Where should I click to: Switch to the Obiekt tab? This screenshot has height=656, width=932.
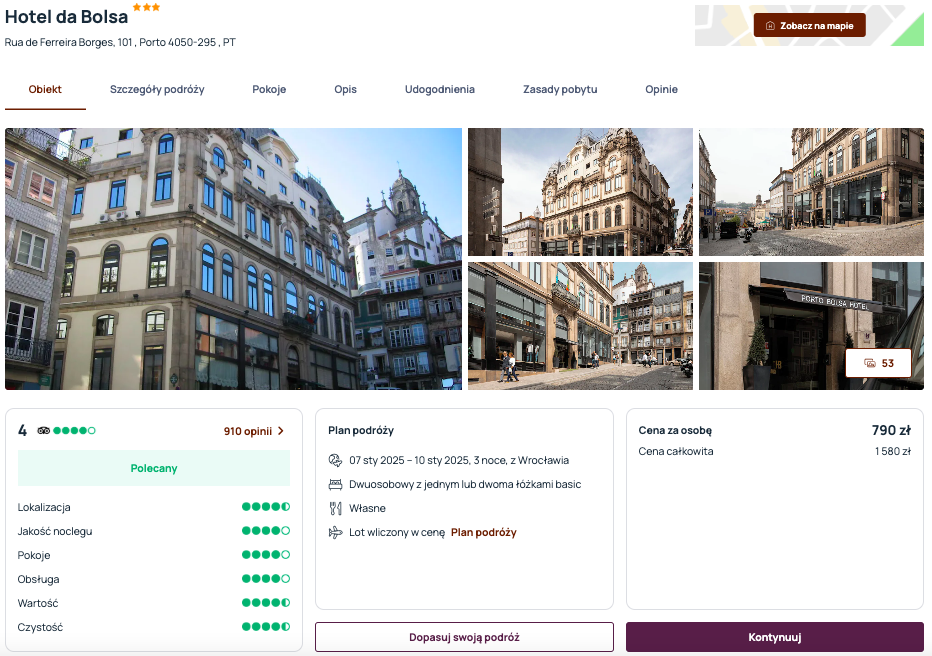click(x=45, y=90)
